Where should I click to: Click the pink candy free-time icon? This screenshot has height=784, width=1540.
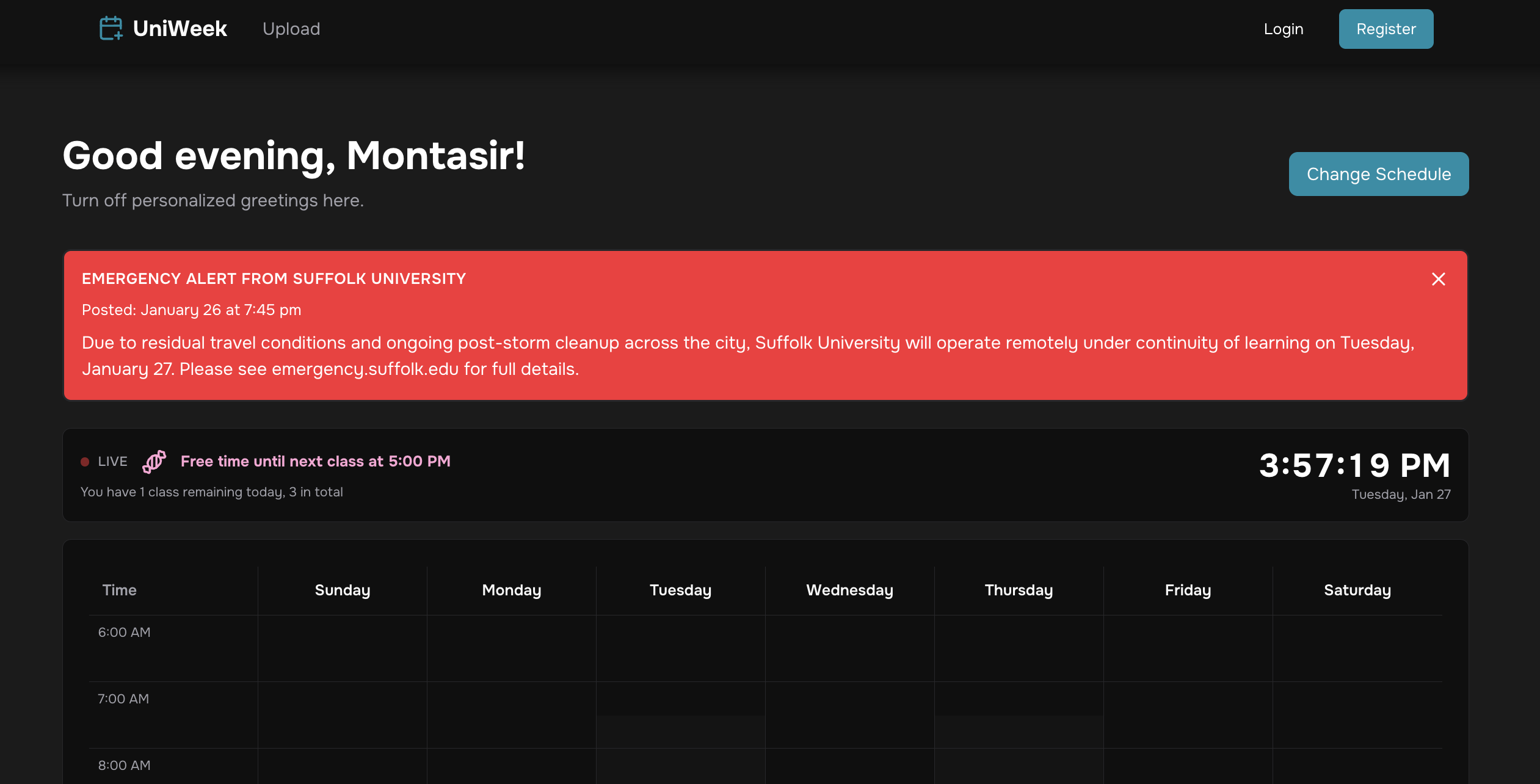click(x=154, y=462)
